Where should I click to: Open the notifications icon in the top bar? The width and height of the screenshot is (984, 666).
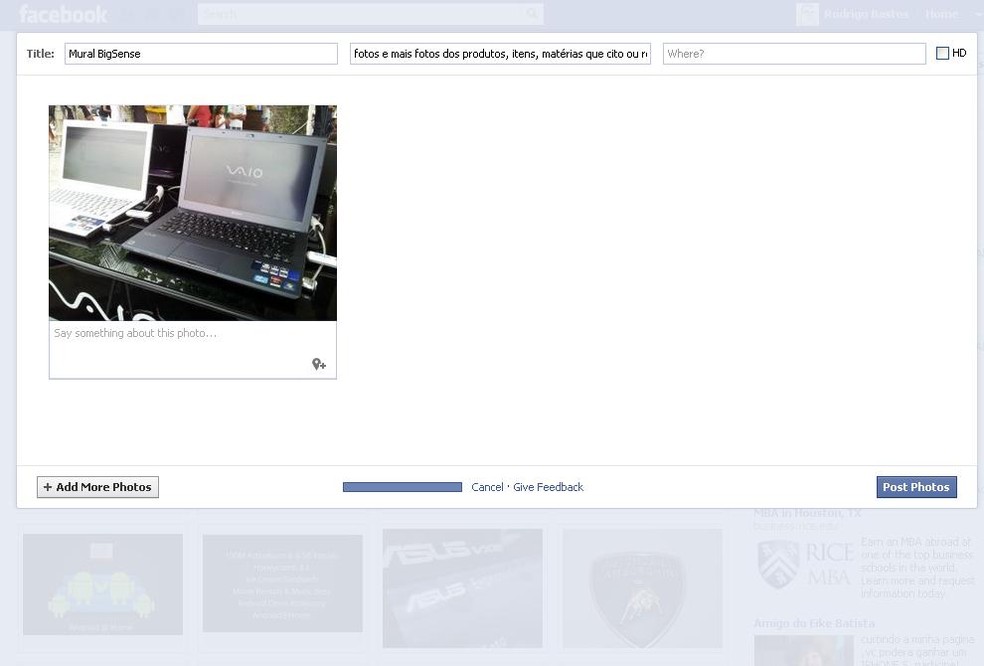174,14
